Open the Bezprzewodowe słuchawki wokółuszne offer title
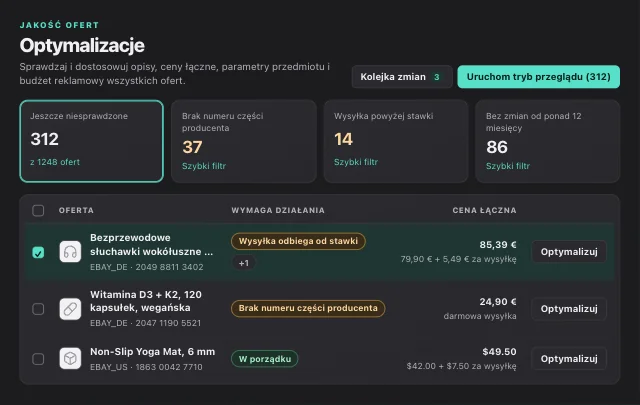640x405 pixels. [151, 245]
